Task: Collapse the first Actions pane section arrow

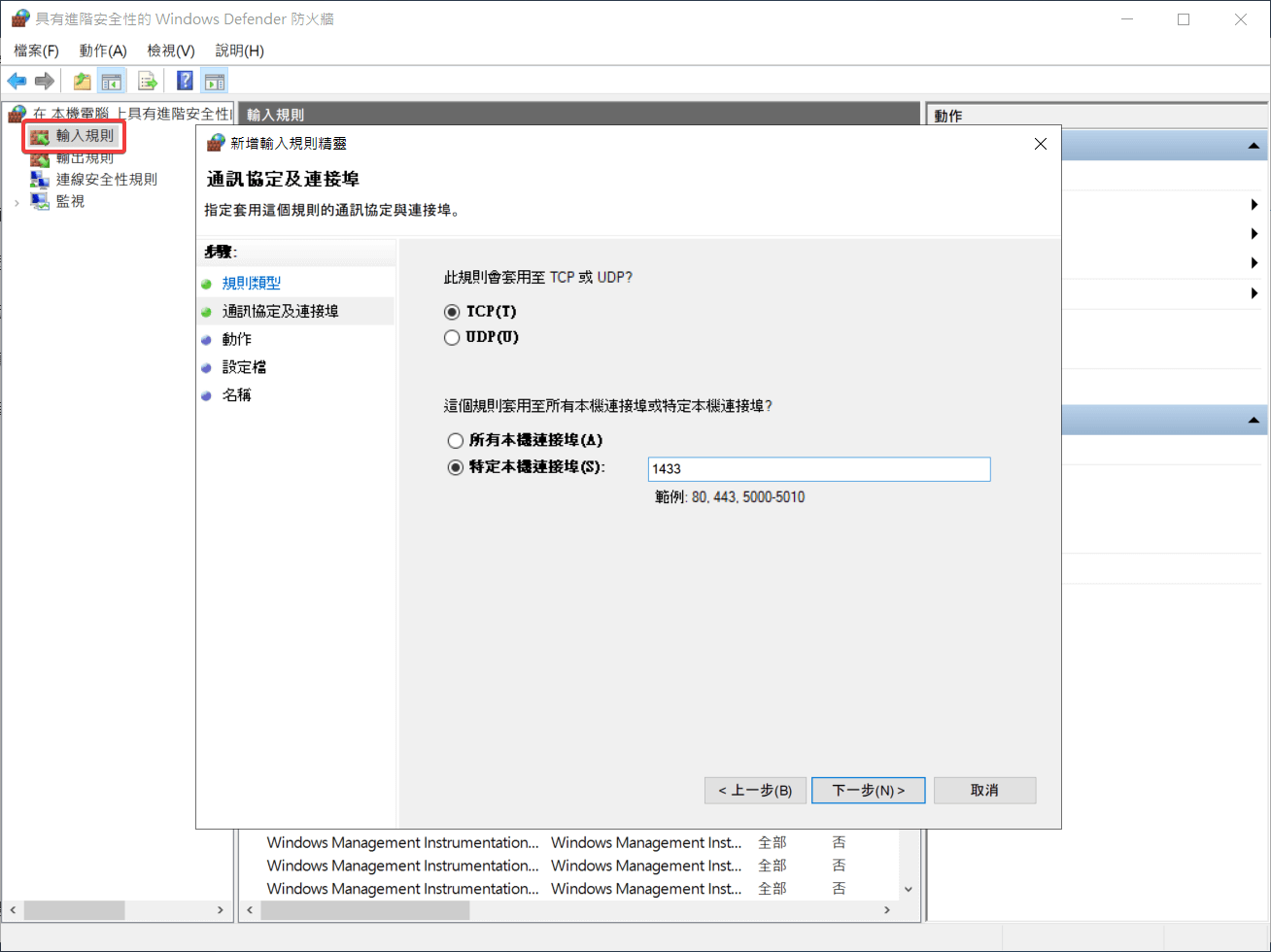Action: 1254,146
